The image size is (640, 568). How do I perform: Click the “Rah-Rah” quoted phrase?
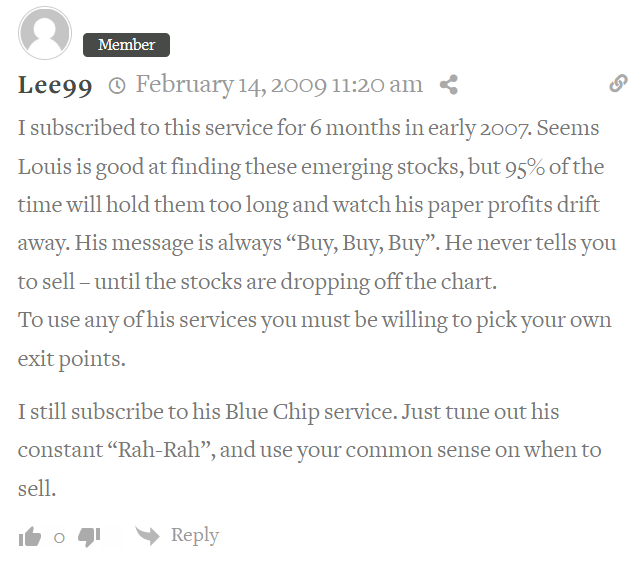161,450
